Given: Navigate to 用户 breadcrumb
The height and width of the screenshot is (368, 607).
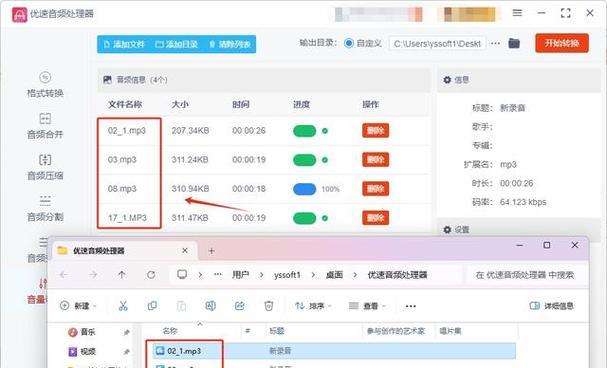Looking at the screenshot, I should 240,275.
